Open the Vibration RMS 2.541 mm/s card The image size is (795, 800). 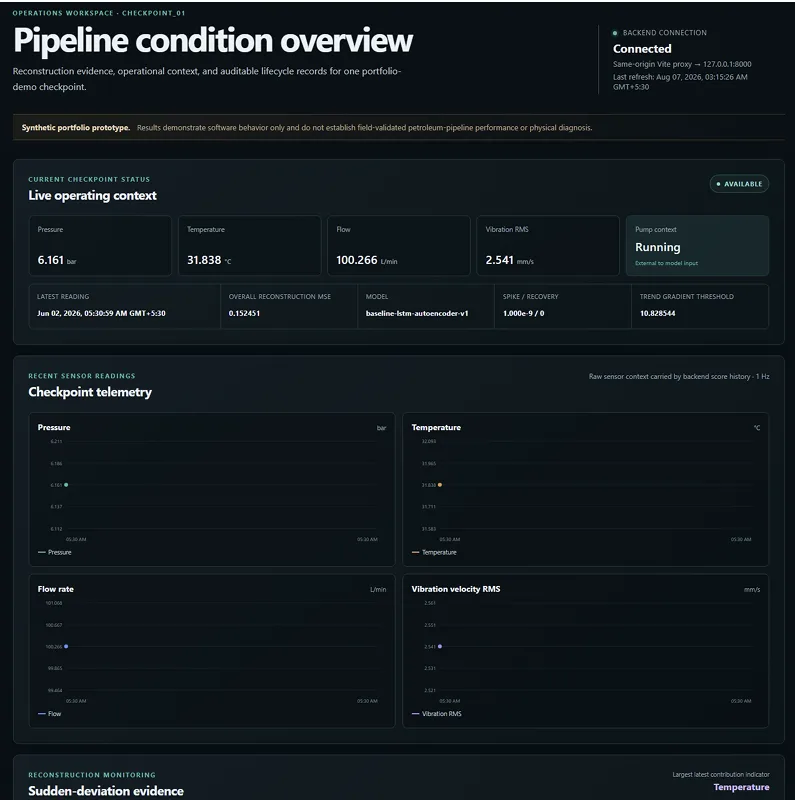pos(548,245)
